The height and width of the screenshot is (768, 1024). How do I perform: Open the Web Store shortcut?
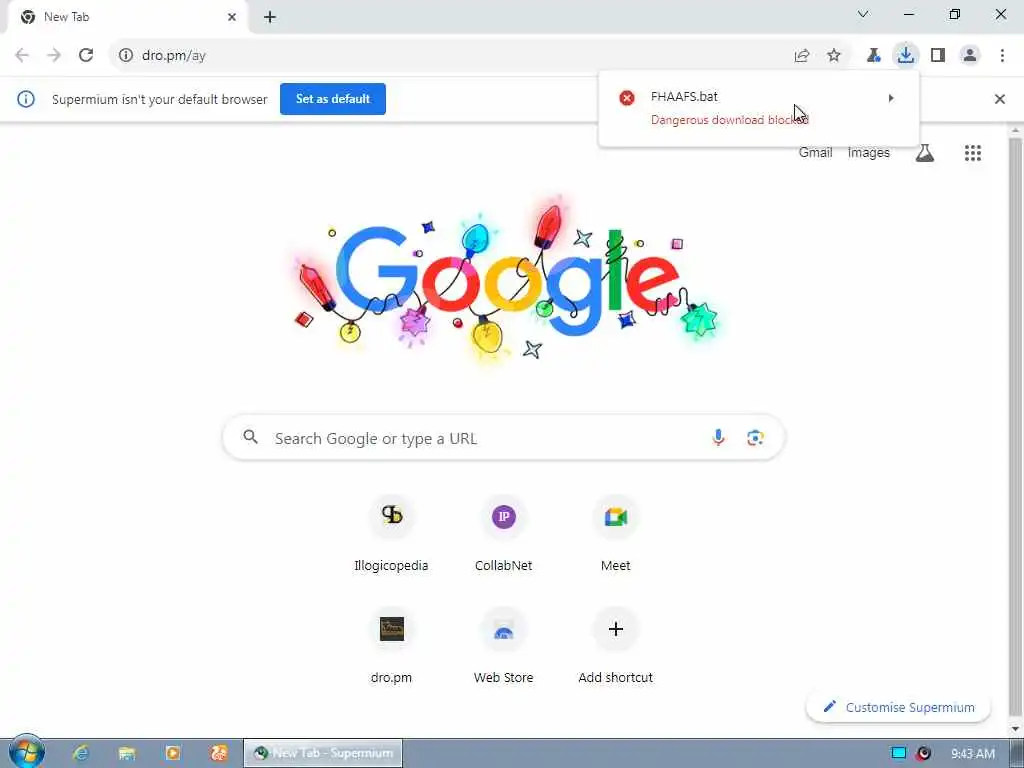[x=504, y=646]
